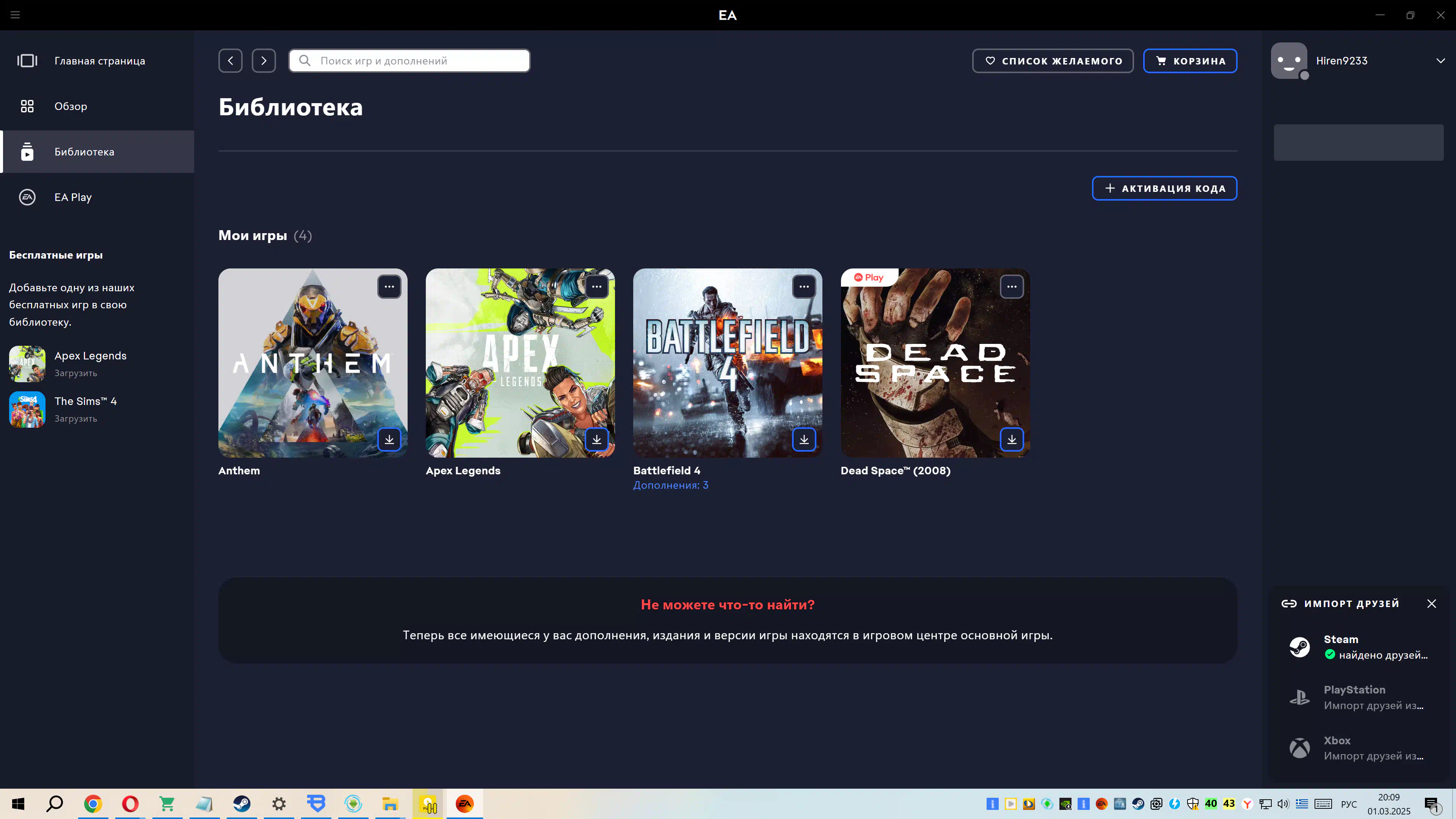Launch Opera from the taskbar
1456x819 pixels.
click(130, 804)
